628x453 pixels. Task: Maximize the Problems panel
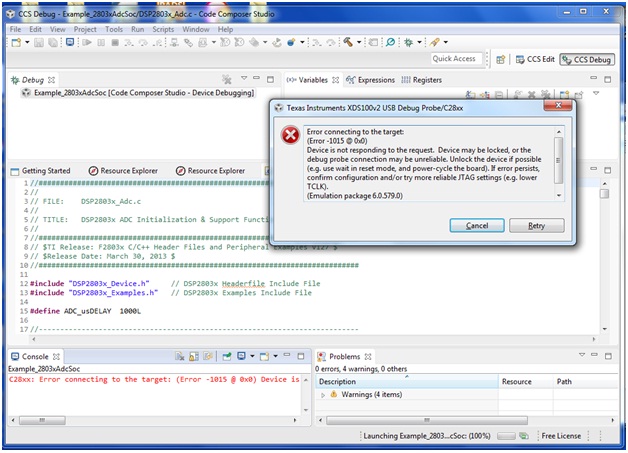coord(608,356)
